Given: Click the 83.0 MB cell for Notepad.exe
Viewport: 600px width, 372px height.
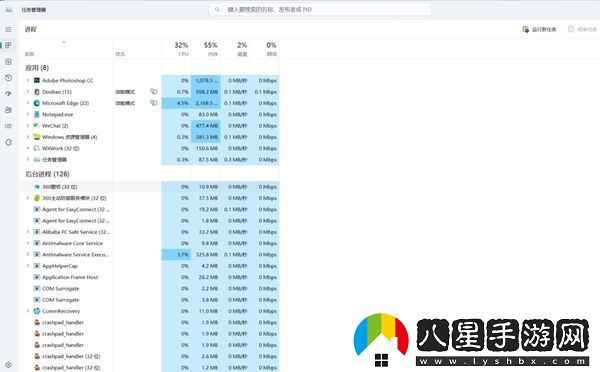Looking at the screenshot, I should click(206, 114).
